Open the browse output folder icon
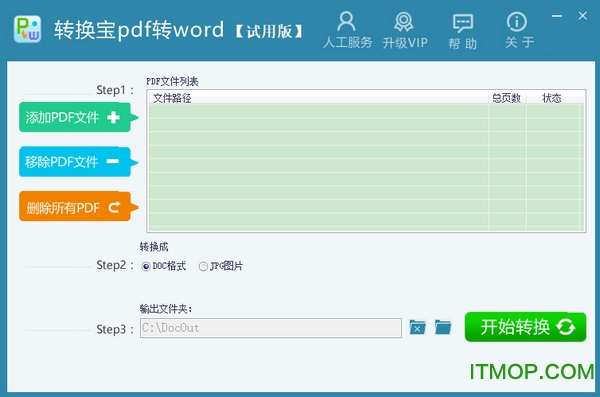 443,327
